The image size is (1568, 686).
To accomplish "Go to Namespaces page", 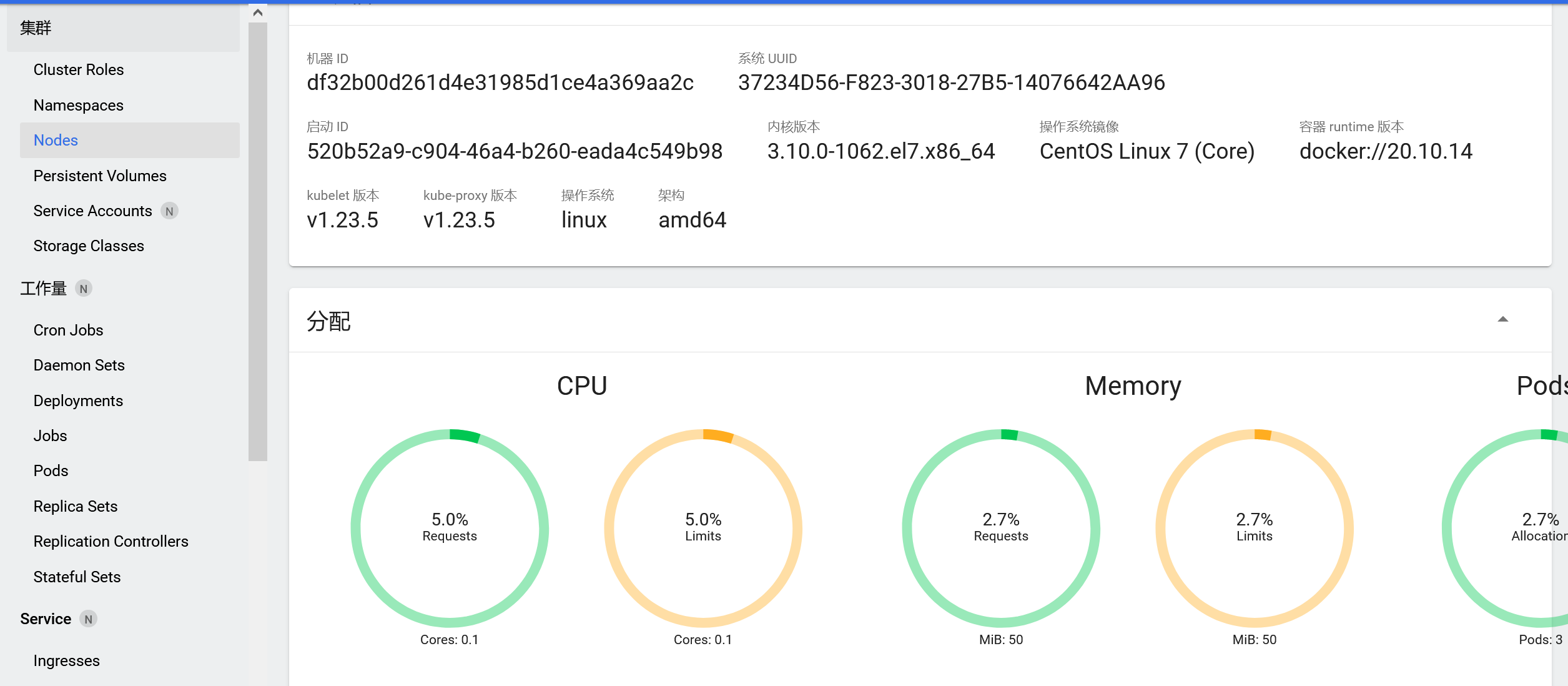I will click(79, 106).
